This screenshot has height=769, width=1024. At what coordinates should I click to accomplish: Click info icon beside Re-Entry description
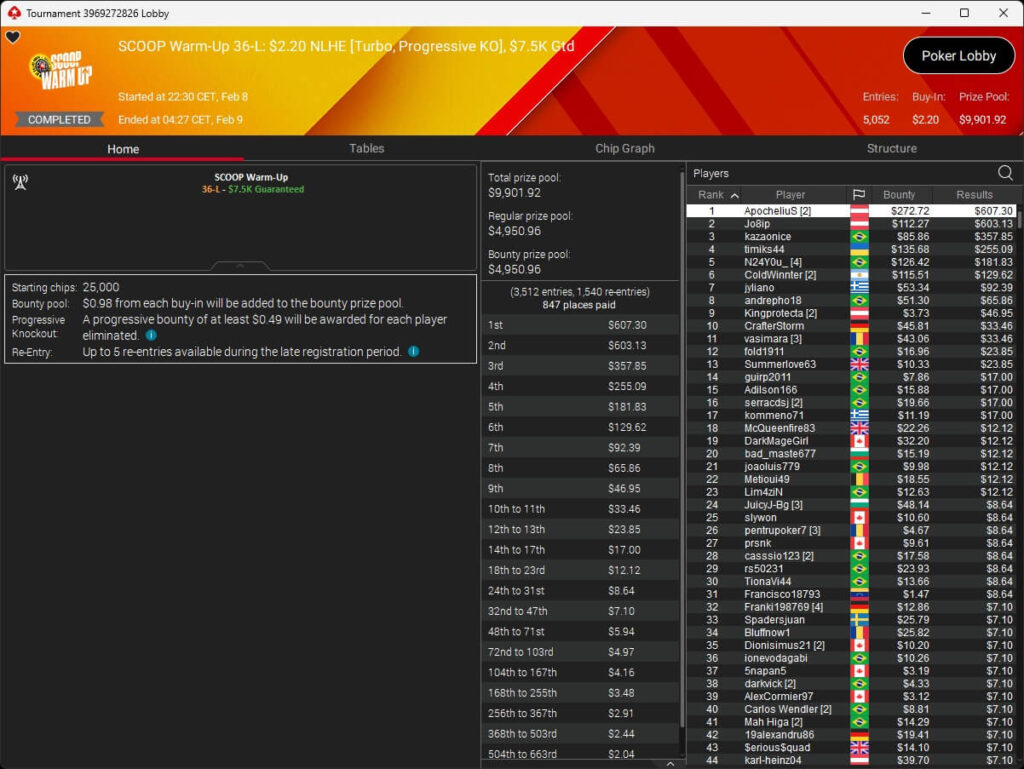(413, 352)
